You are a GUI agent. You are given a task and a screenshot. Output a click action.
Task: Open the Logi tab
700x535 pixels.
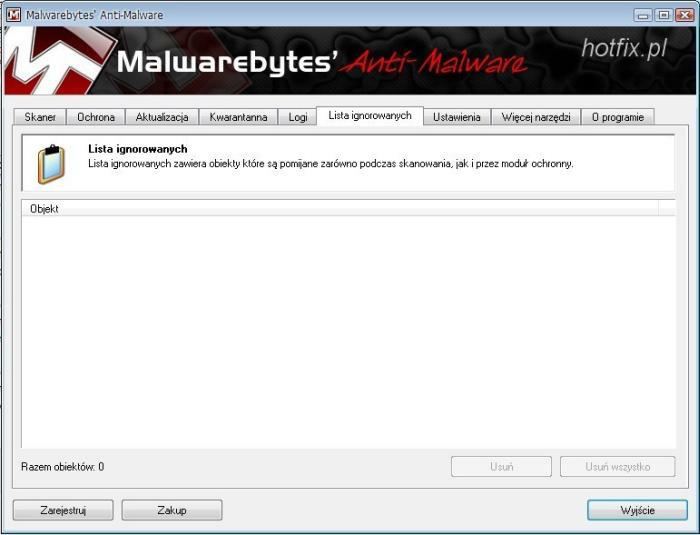(298, 117)
